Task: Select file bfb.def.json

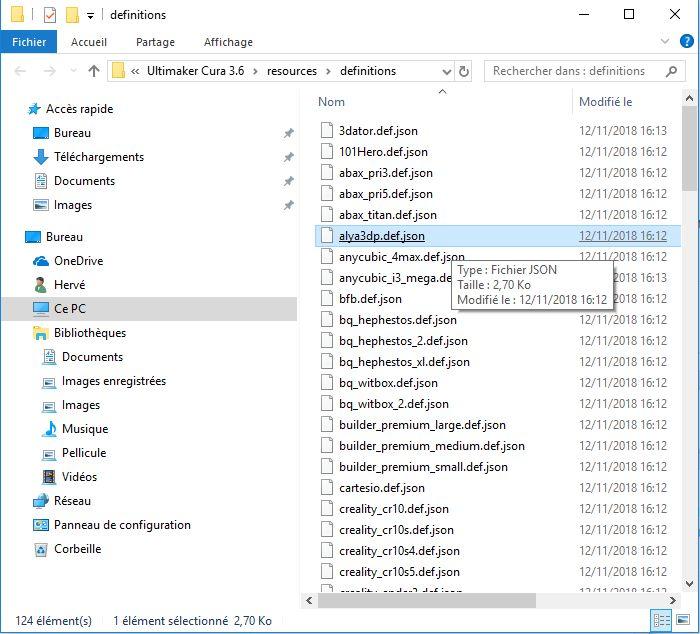Action: 370,299
